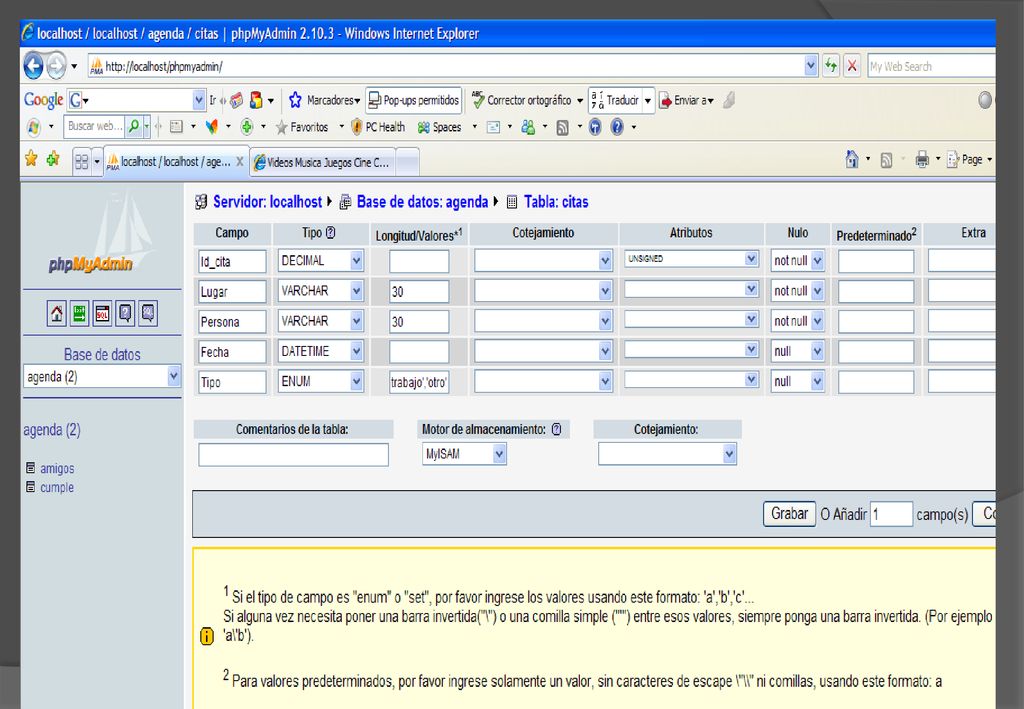Click the My Web Search box
This screenshot has width=1024, height=709.
click(x=931, y=66)
